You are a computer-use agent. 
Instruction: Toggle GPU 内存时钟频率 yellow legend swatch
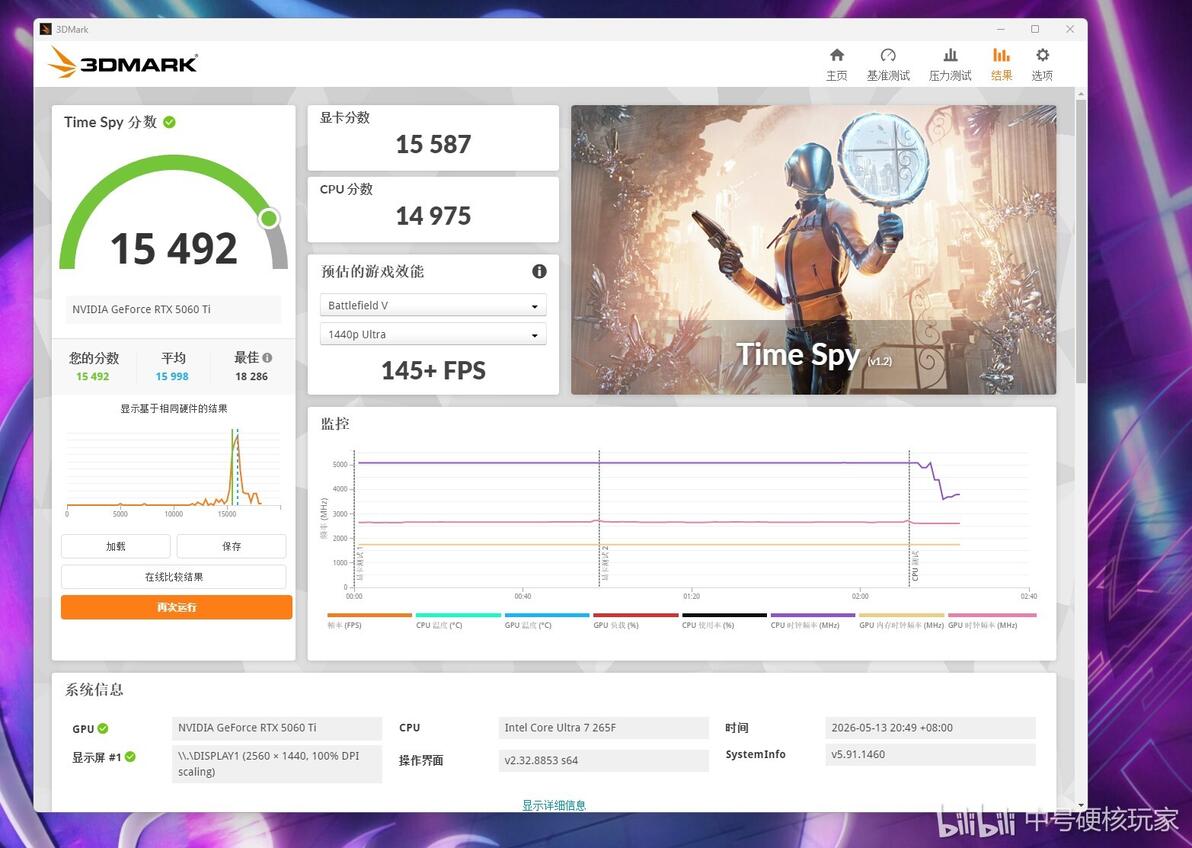(x=902, y=615)
